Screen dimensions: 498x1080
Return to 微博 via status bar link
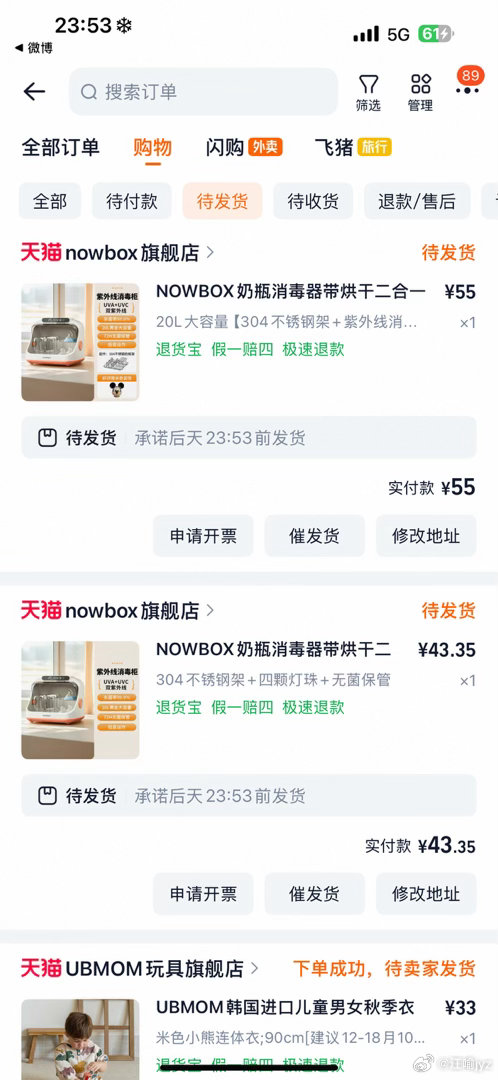point(33,48)
